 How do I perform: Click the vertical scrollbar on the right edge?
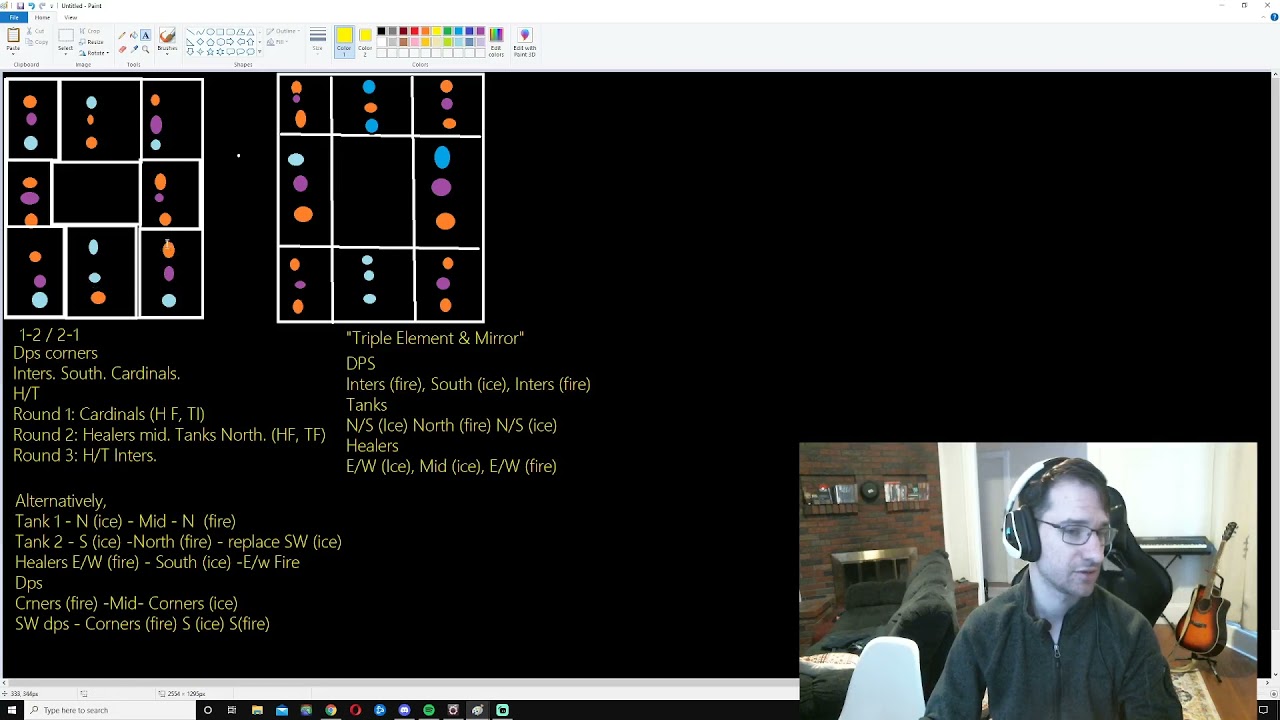point(1275,375)
